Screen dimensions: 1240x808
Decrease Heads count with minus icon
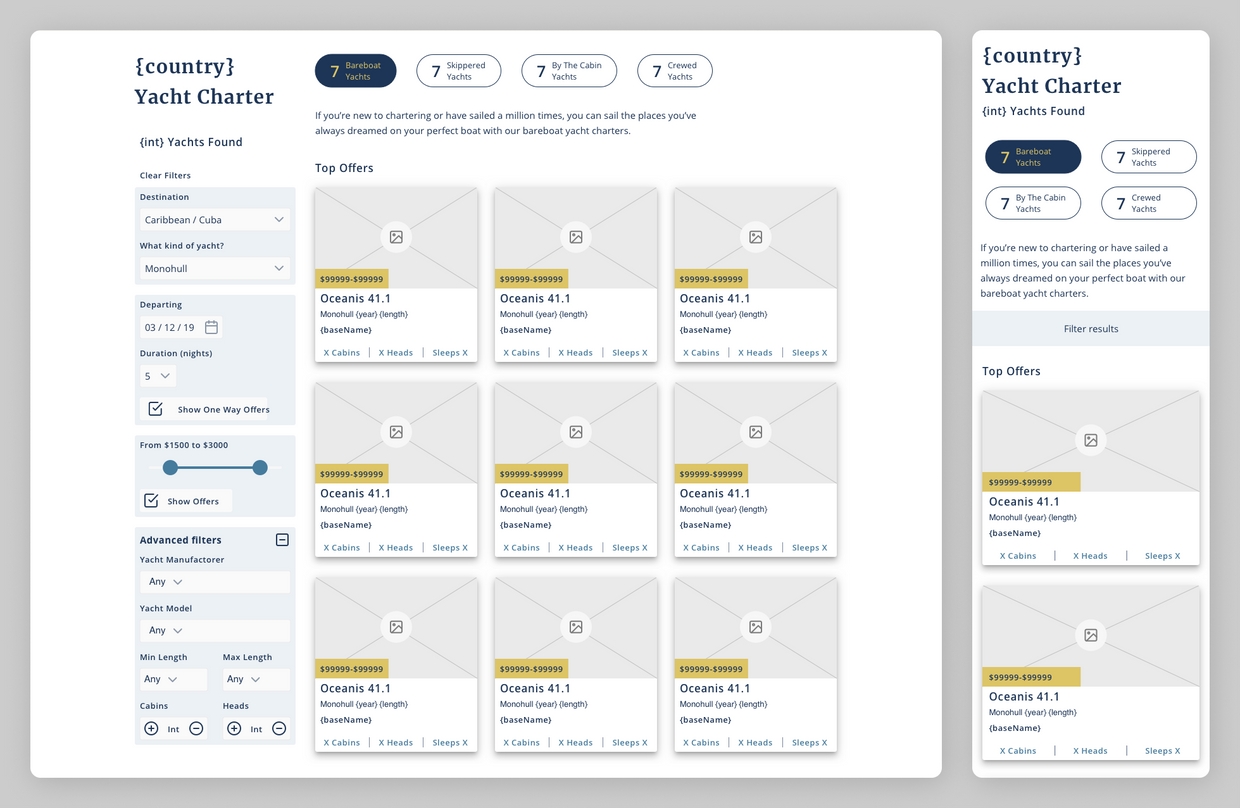[279, 729]
